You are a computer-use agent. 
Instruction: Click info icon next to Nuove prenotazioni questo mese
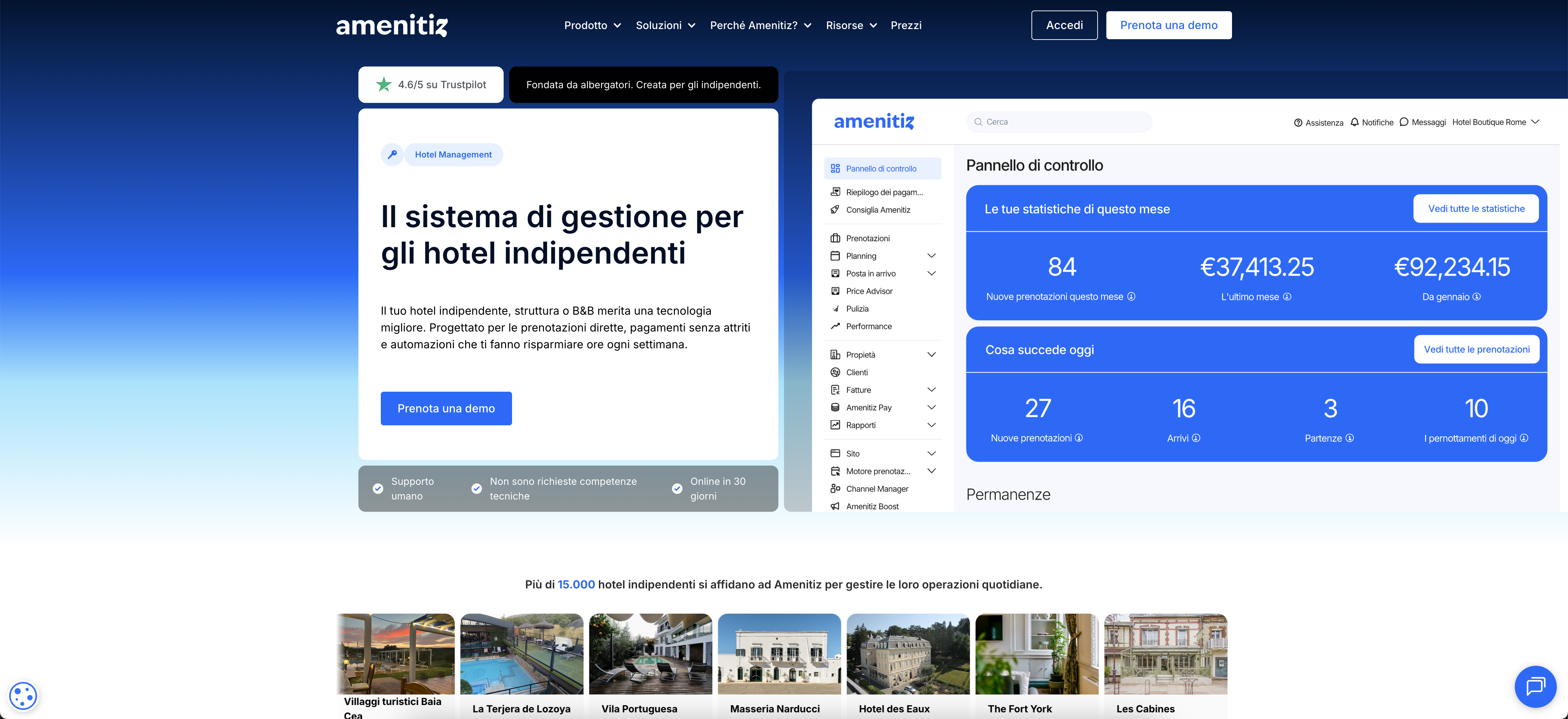(x=1131, y=296)
